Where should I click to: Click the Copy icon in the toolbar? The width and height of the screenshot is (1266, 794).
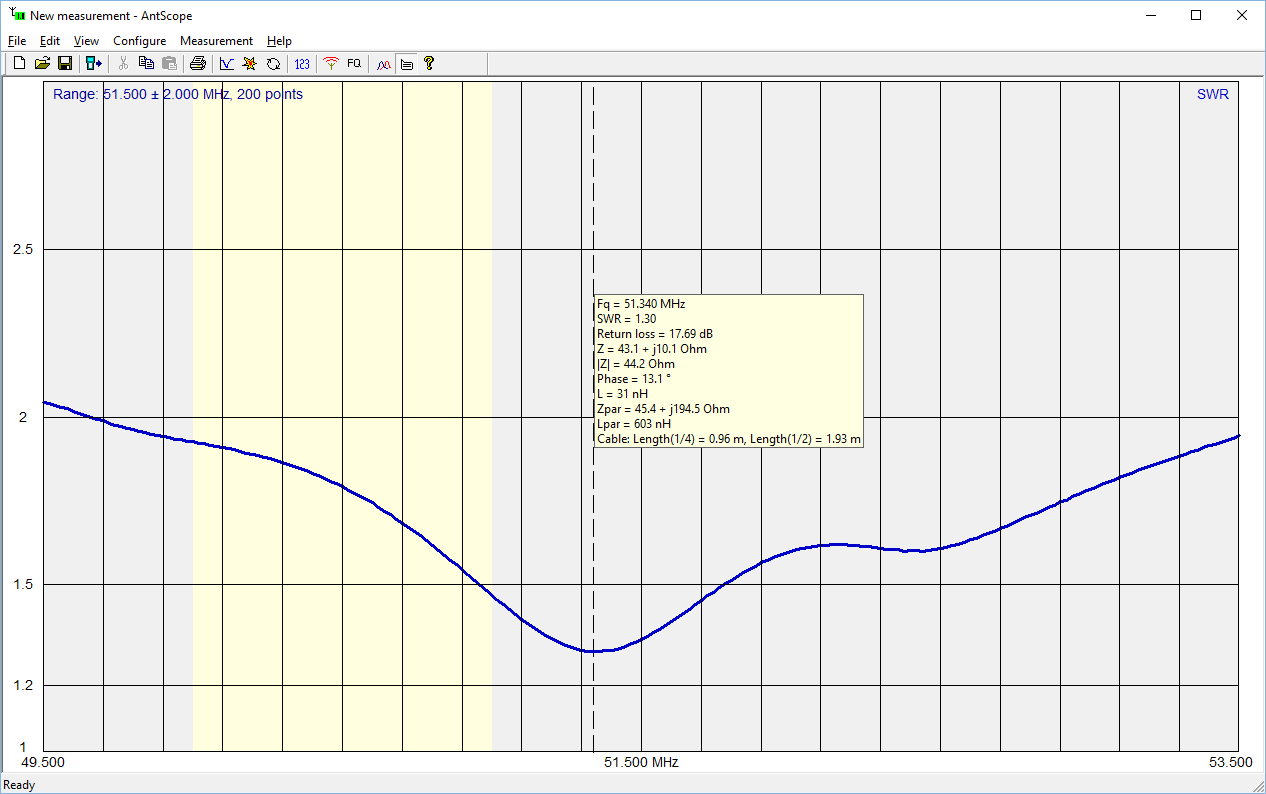pos(146,64)
